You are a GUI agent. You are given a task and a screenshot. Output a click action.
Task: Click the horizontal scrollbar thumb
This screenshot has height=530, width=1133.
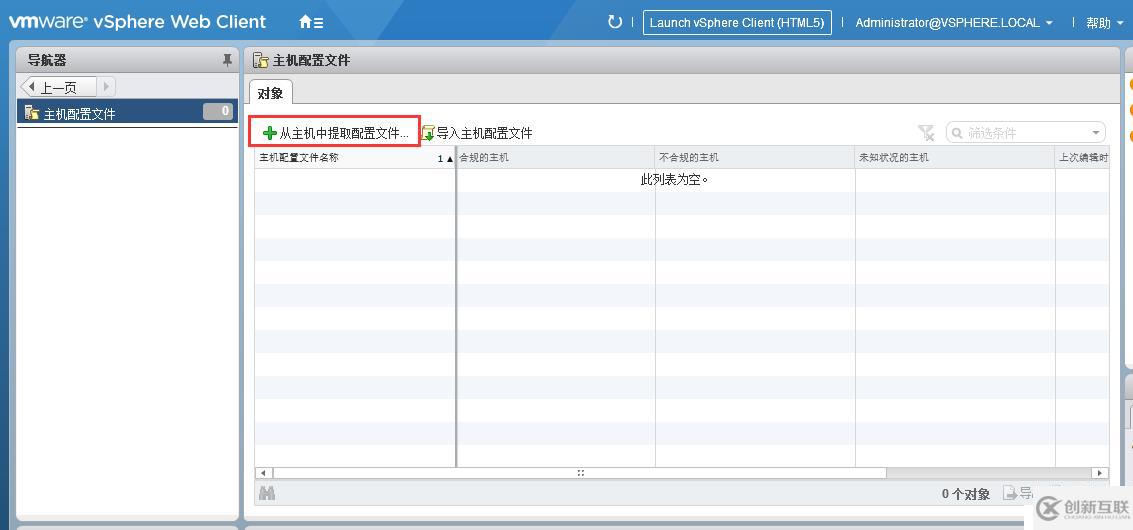pyautogui.click(x=580, y=473)
